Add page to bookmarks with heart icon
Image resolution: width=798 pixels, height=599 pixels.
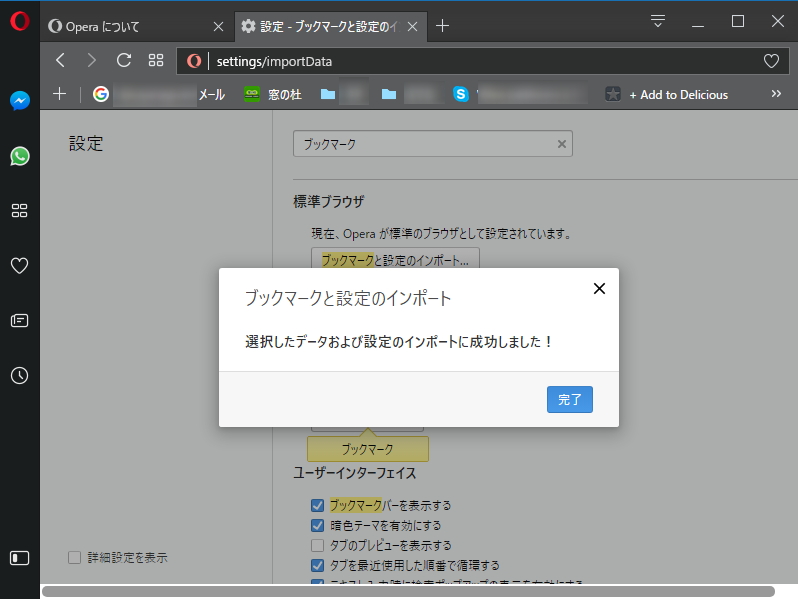771,61
